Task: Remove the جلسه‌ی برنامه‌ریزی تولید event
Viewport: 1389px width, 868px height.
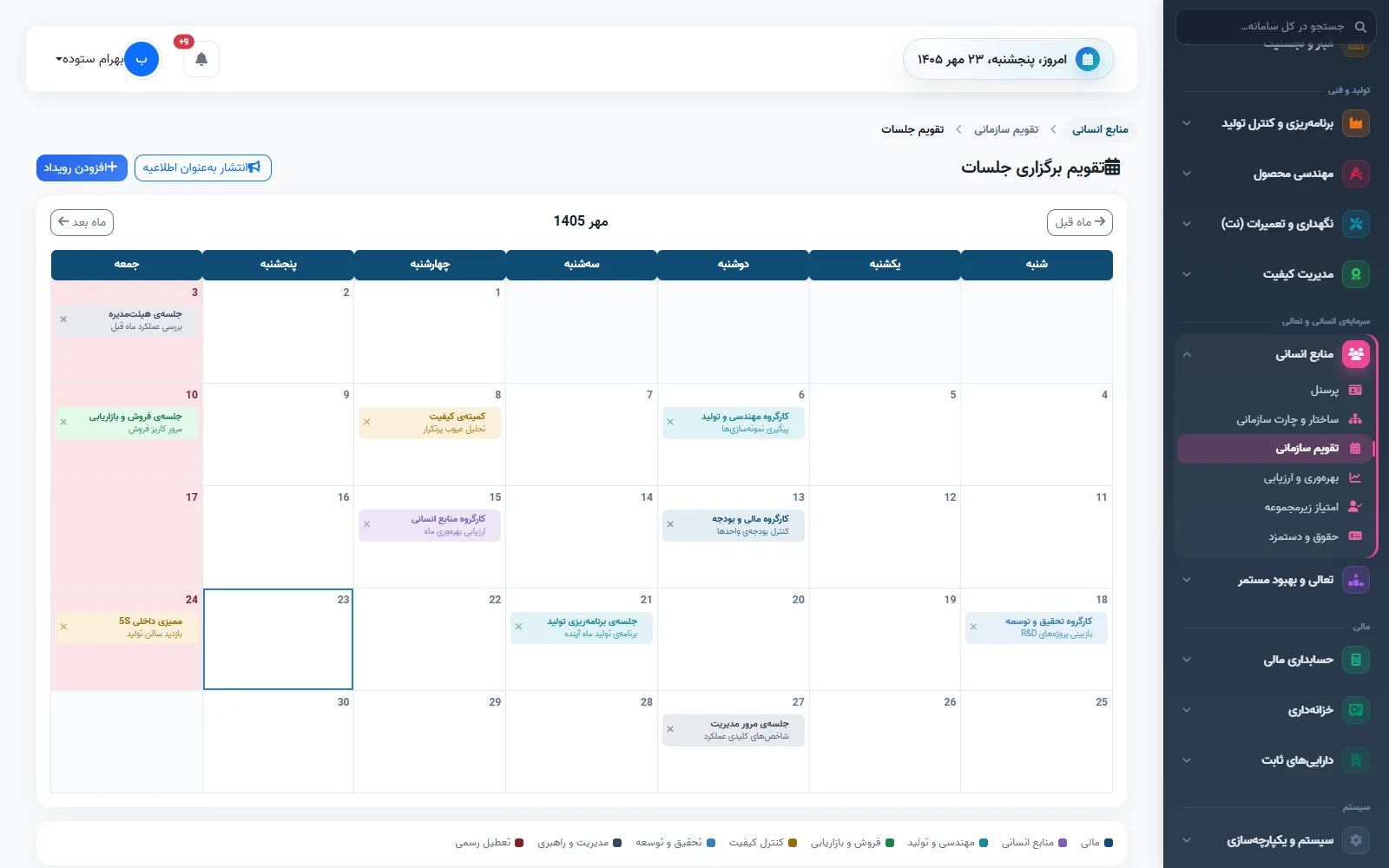Action: [519, 627]
